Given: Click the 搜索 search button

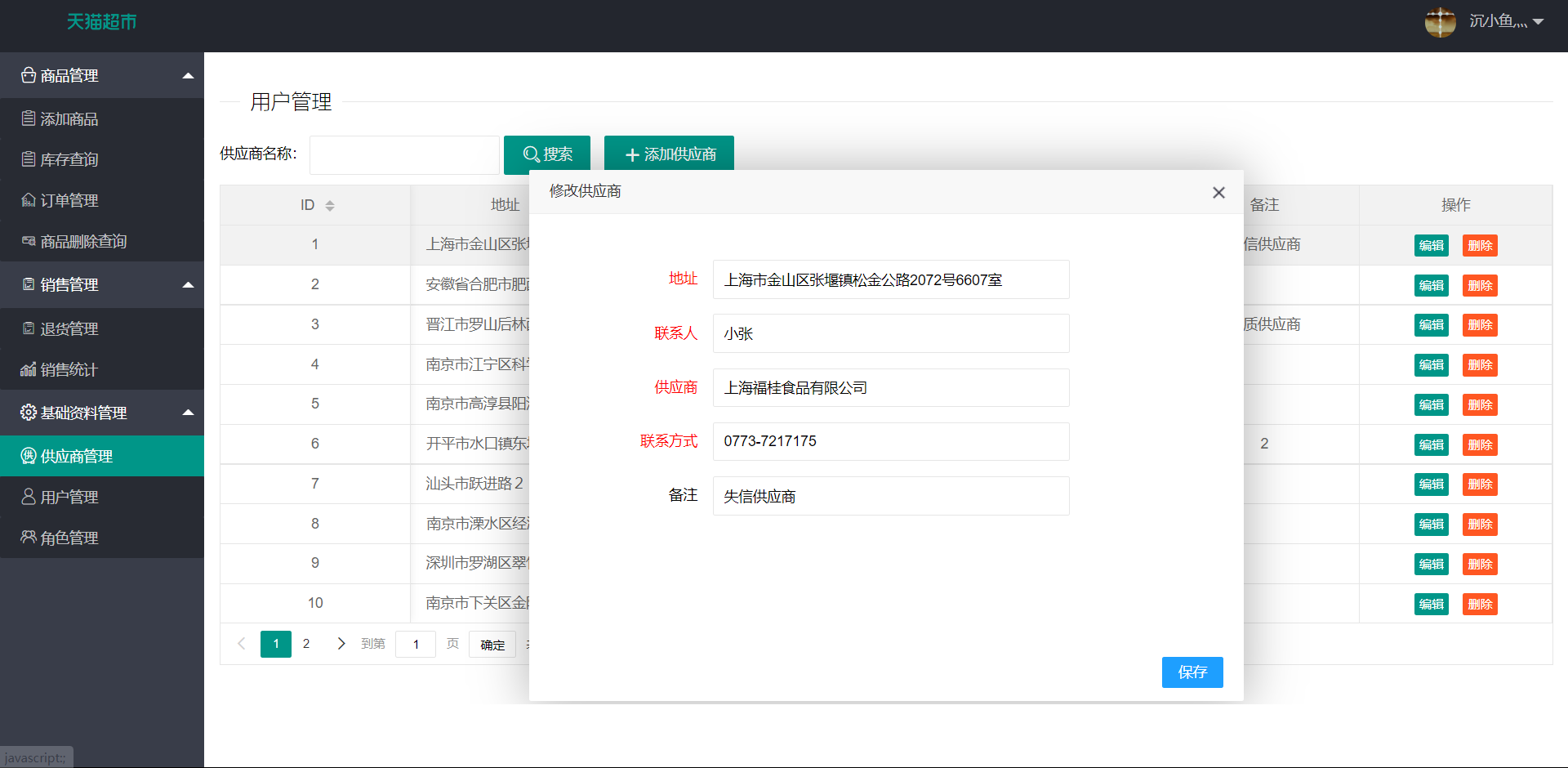Looking at the screenshot, I should click(547, 154).
